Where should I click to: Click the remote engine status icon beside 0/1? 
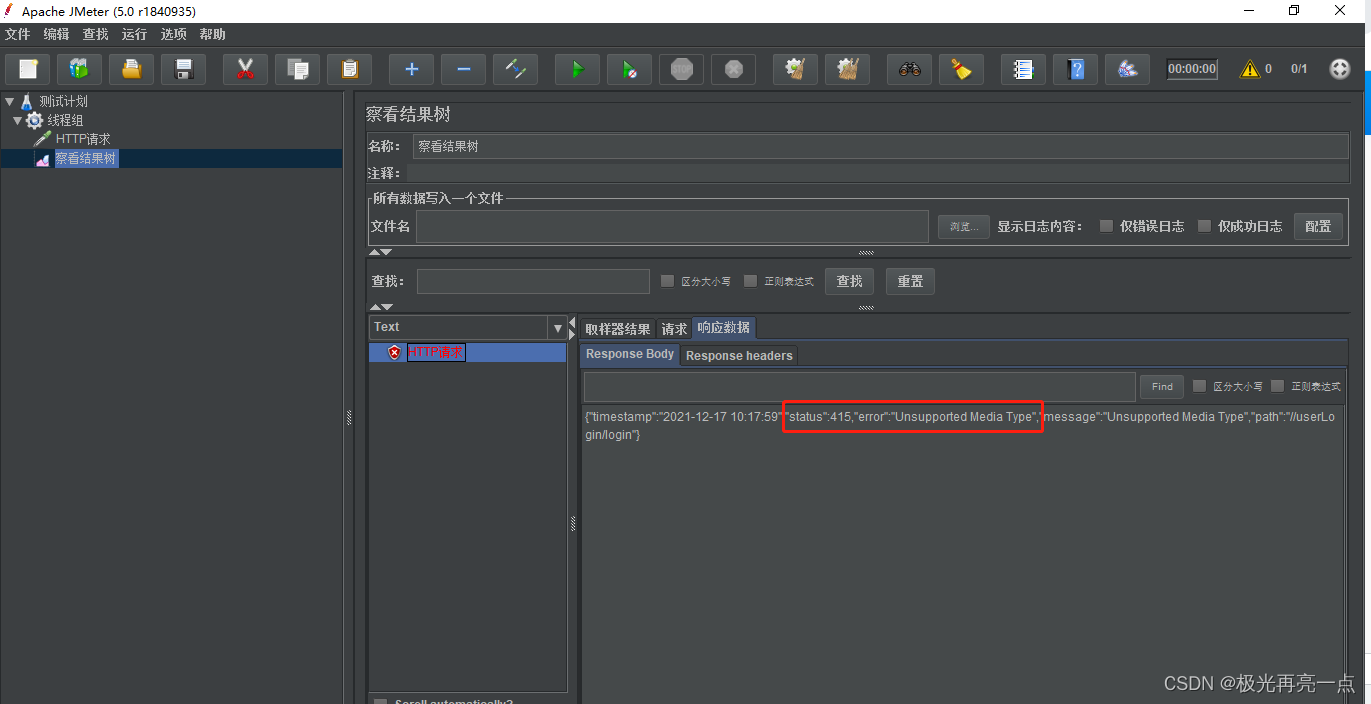coord(1340,69)
